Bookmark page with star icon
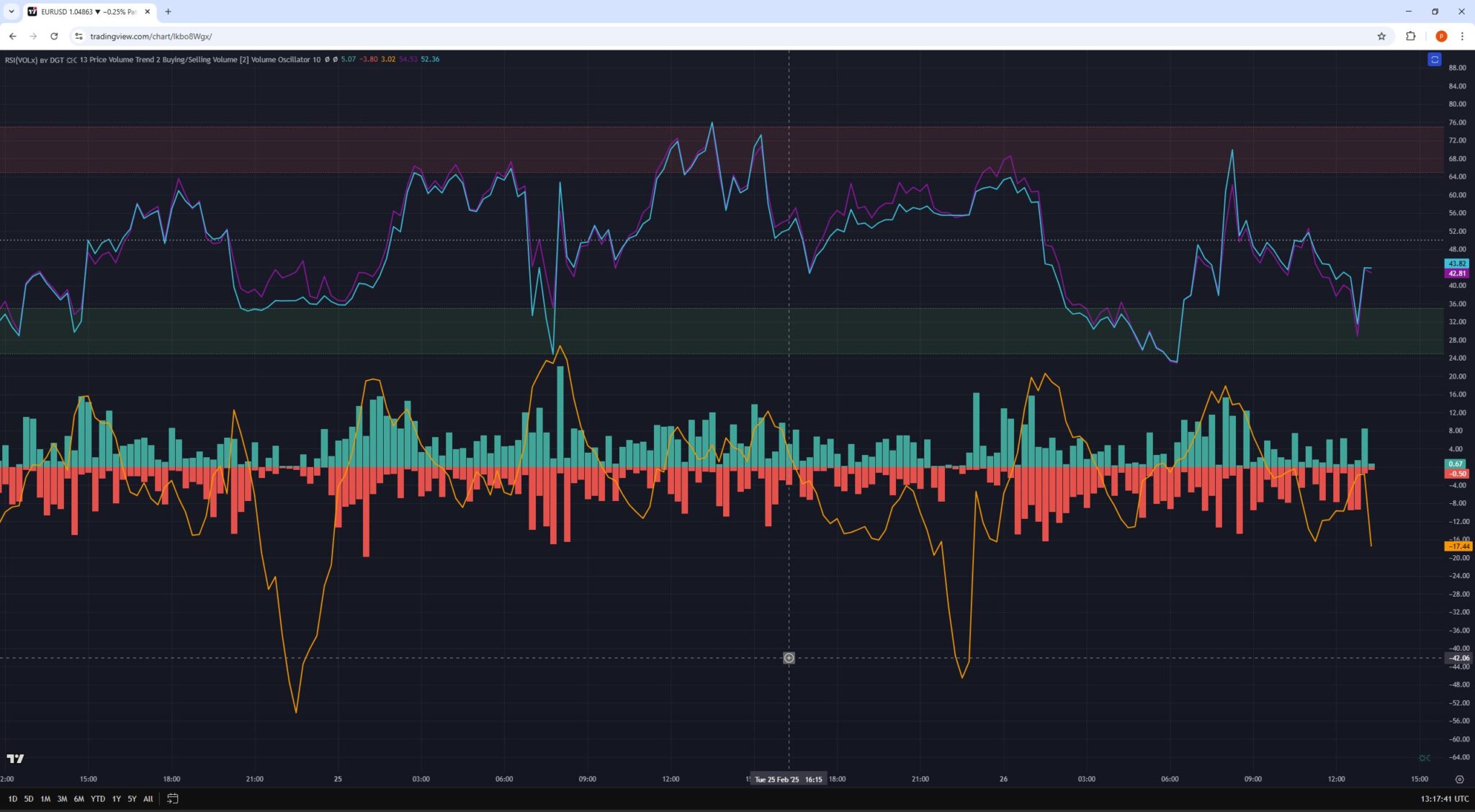1475x812 pixels. tap(1381, 36)
